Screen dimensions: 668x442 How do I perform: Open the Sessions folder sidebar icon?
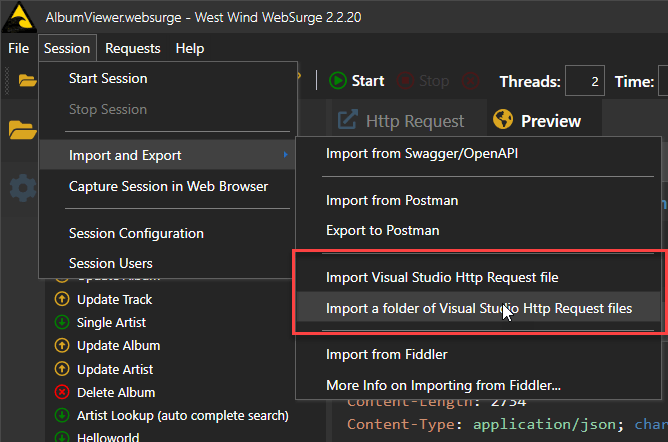pyautogui.click(x=22, y=130)
